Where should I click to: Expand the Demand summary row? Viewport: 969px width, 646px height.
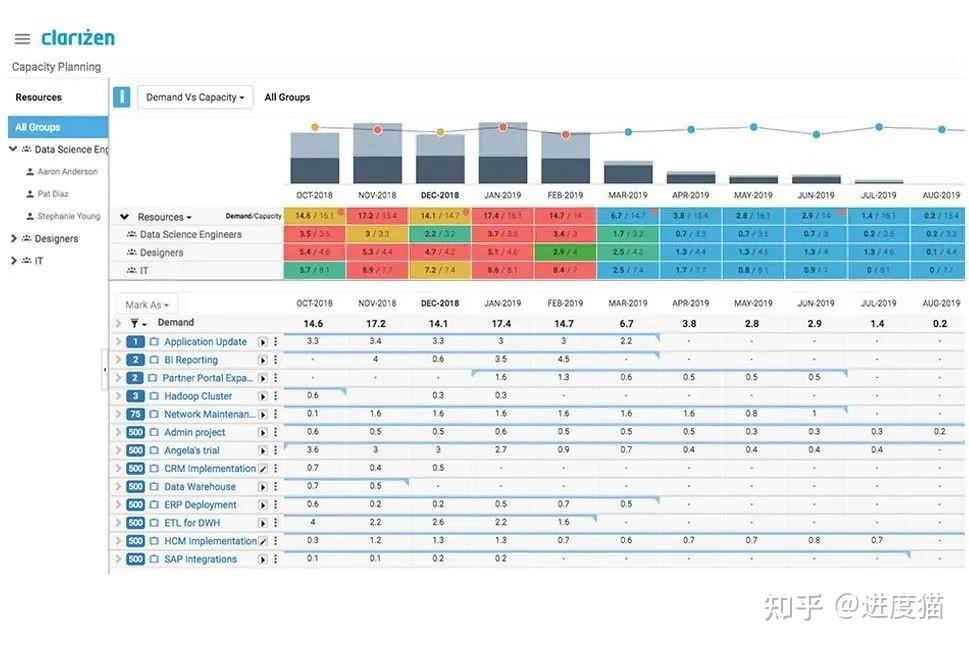(118, 323)
